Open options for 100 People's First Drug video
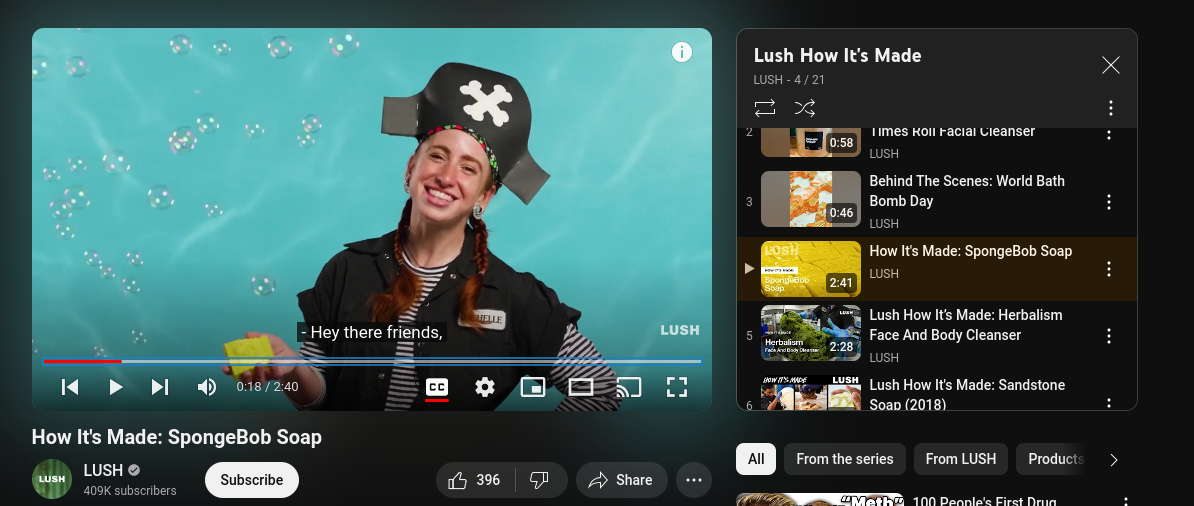Image resolution: width=1194 pixels, height=506 pixels. tap(1125, 501)
